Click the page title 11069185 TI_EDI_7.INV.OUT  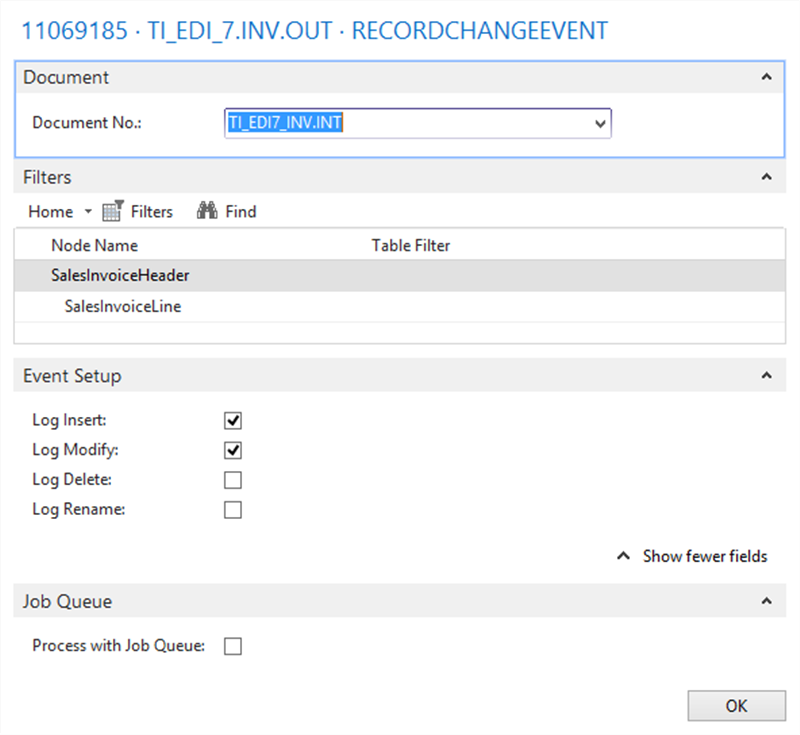(x=314, y=31)
